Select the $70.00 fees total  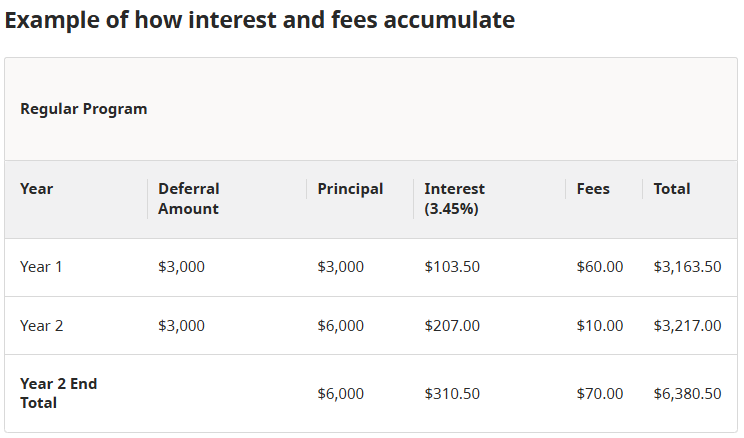(x=600, y=393)
